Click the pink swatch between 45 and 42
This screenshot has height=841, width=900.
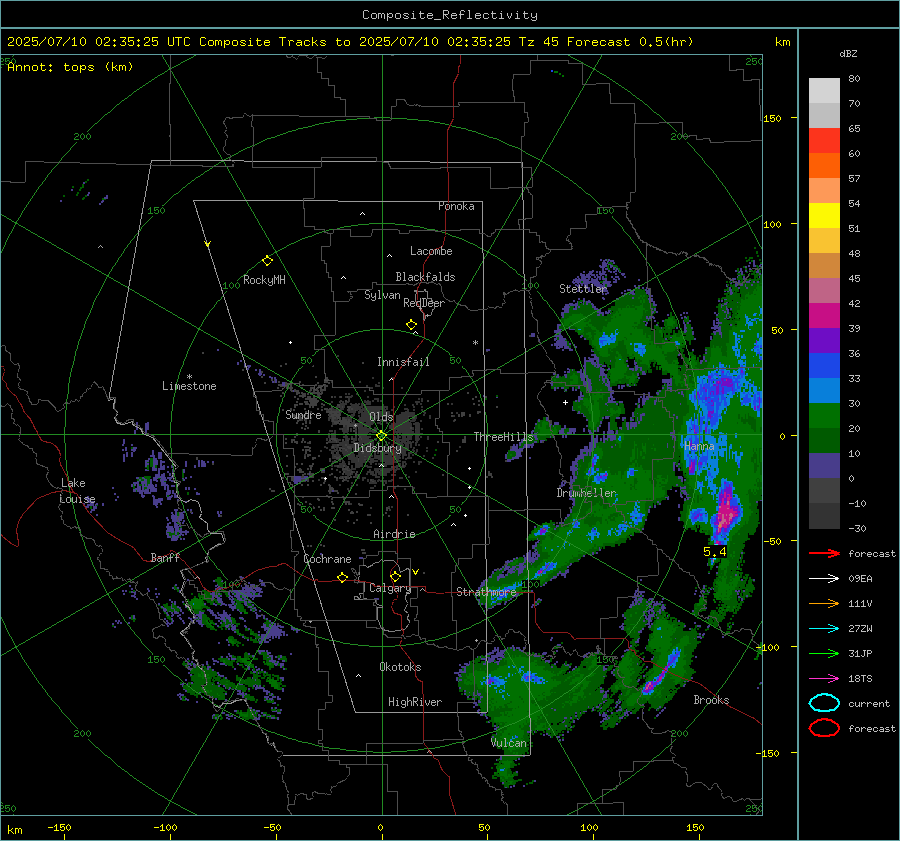coord(824,290)
